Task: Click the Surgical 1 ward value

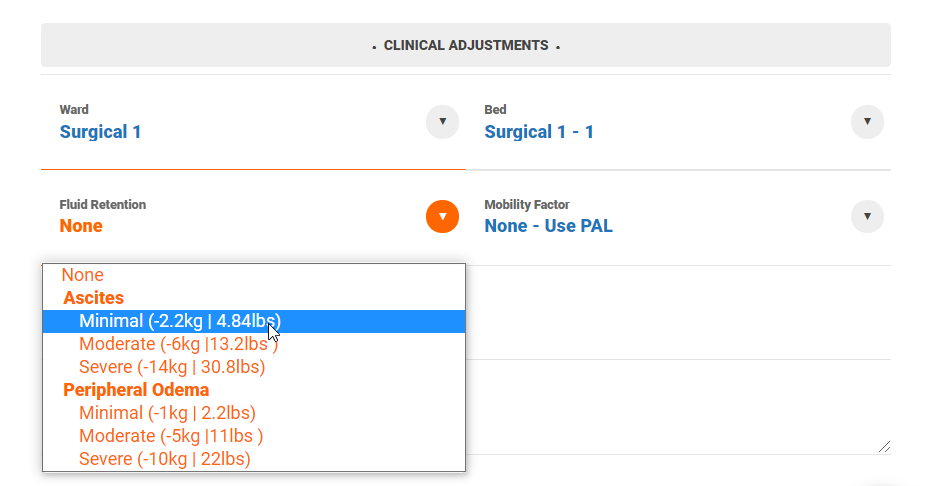Action: (100, 132)
